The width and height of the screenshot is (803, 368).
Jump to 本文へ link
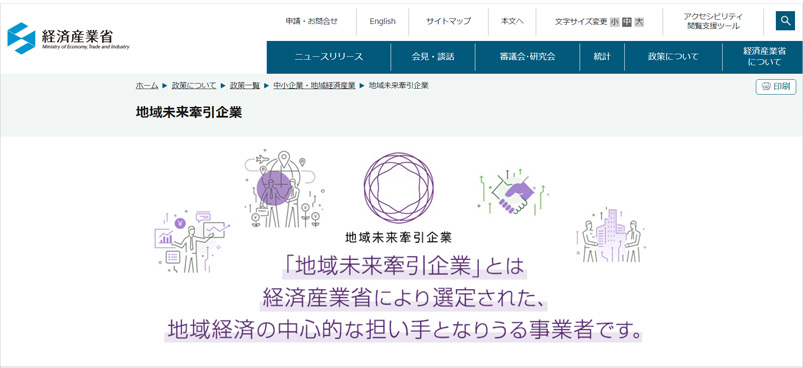point(512,21)
